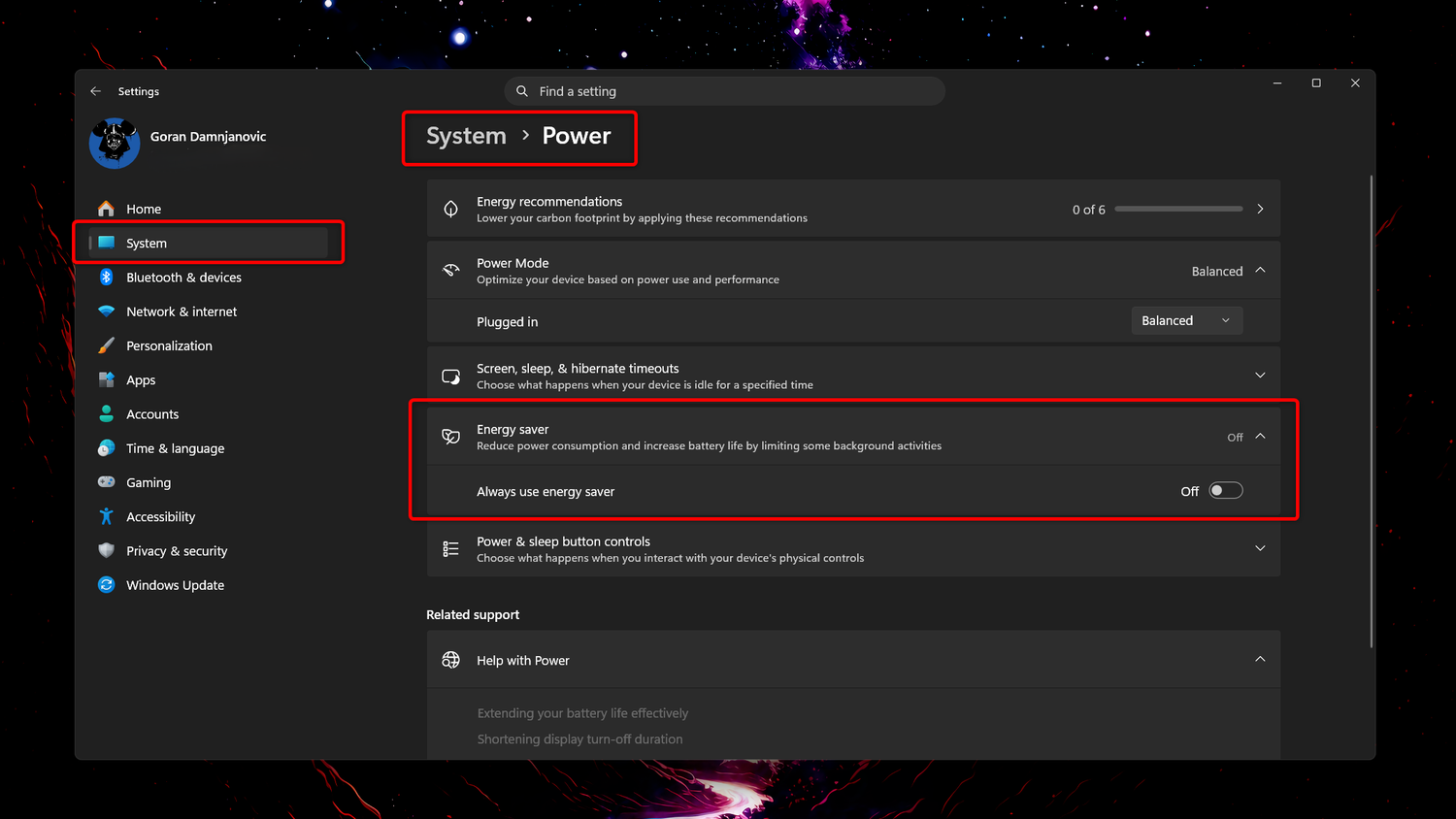The width and height of the screenshot is (1456, 819).
Task: Click the Privacy shield icon
Action: pos(107,550)
